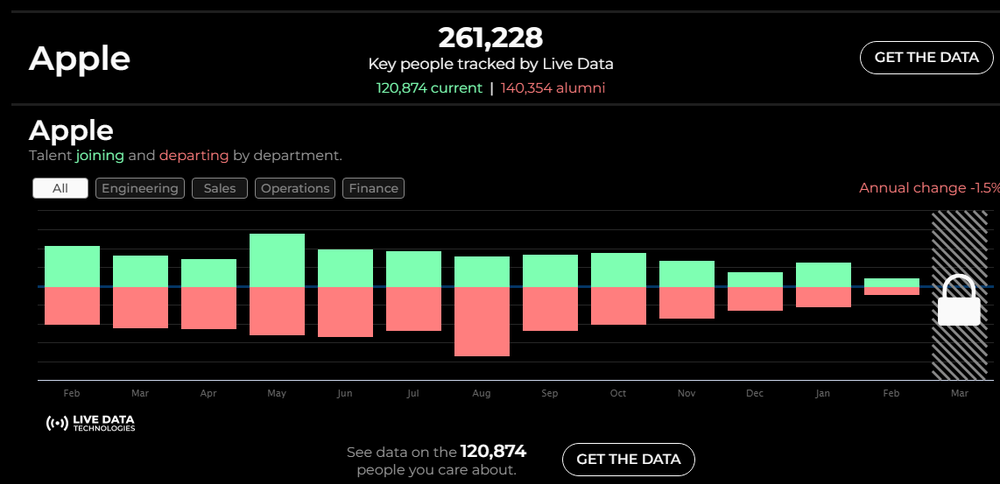Click the red departing bar for April

(x=209, y=308)
